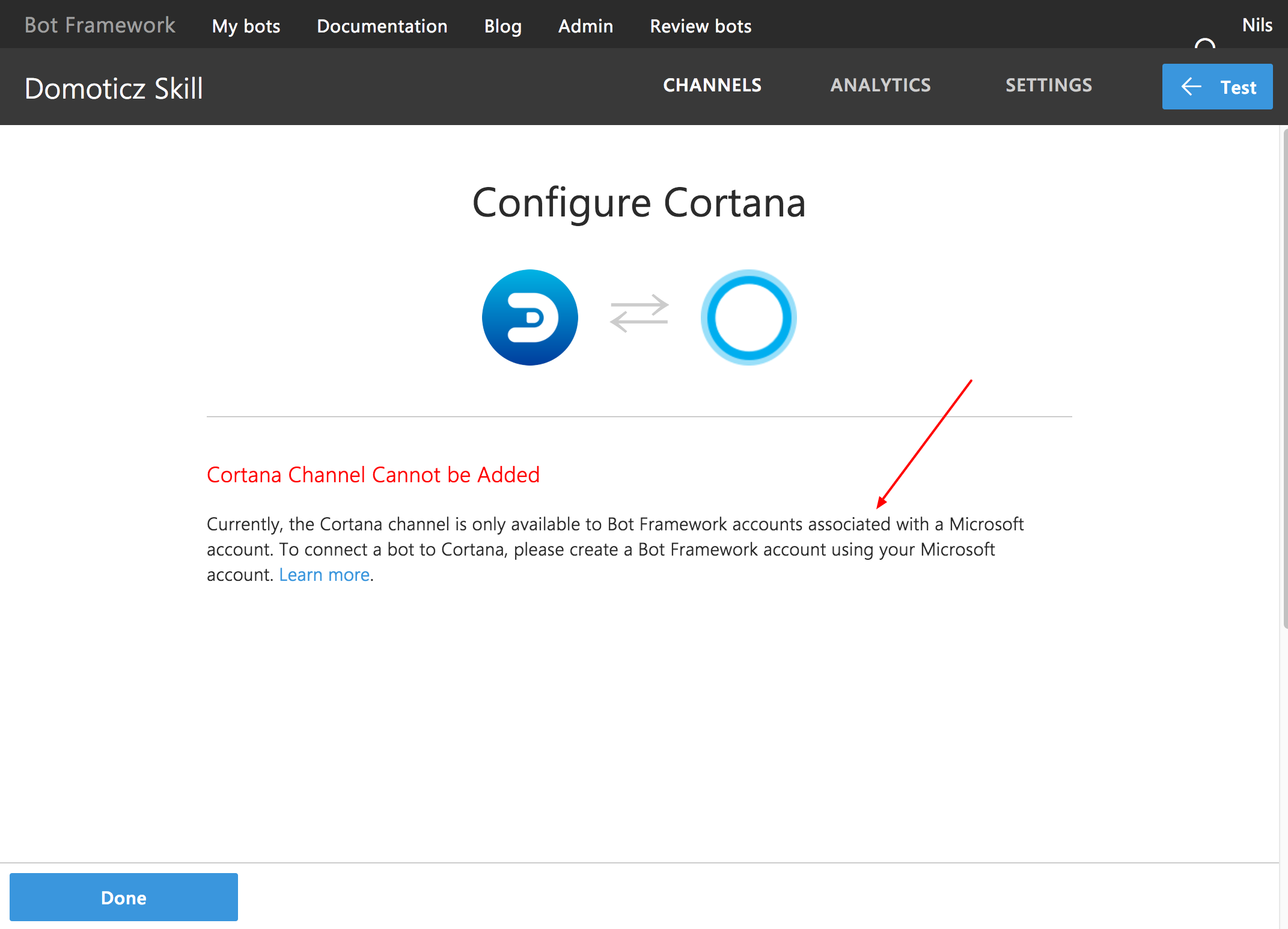
Task: Switch to the SETTINGS tab
Action: click(x=1048, y=85)
